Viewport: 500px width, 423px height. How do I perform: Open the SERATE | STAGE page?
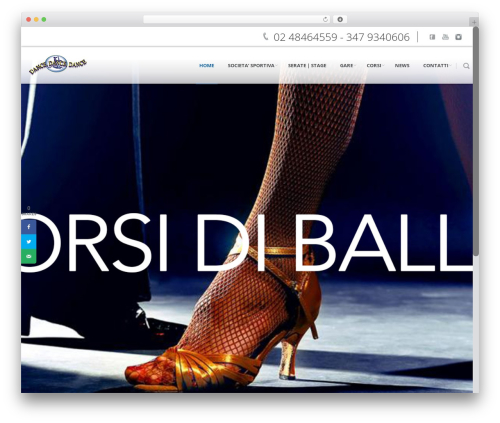307,66
